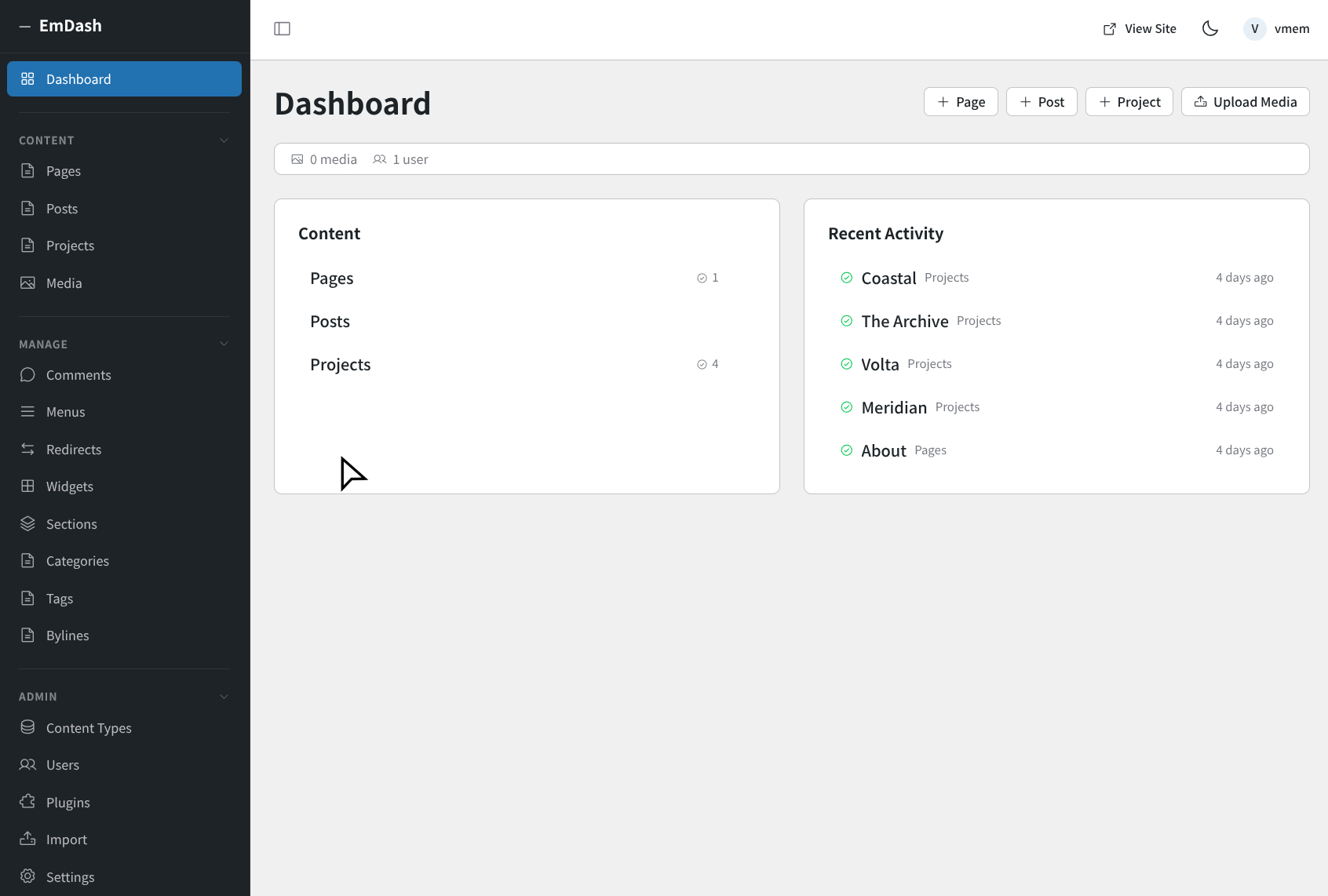Click the media image icon in stats bar
1328x896 pixels.
297,159
